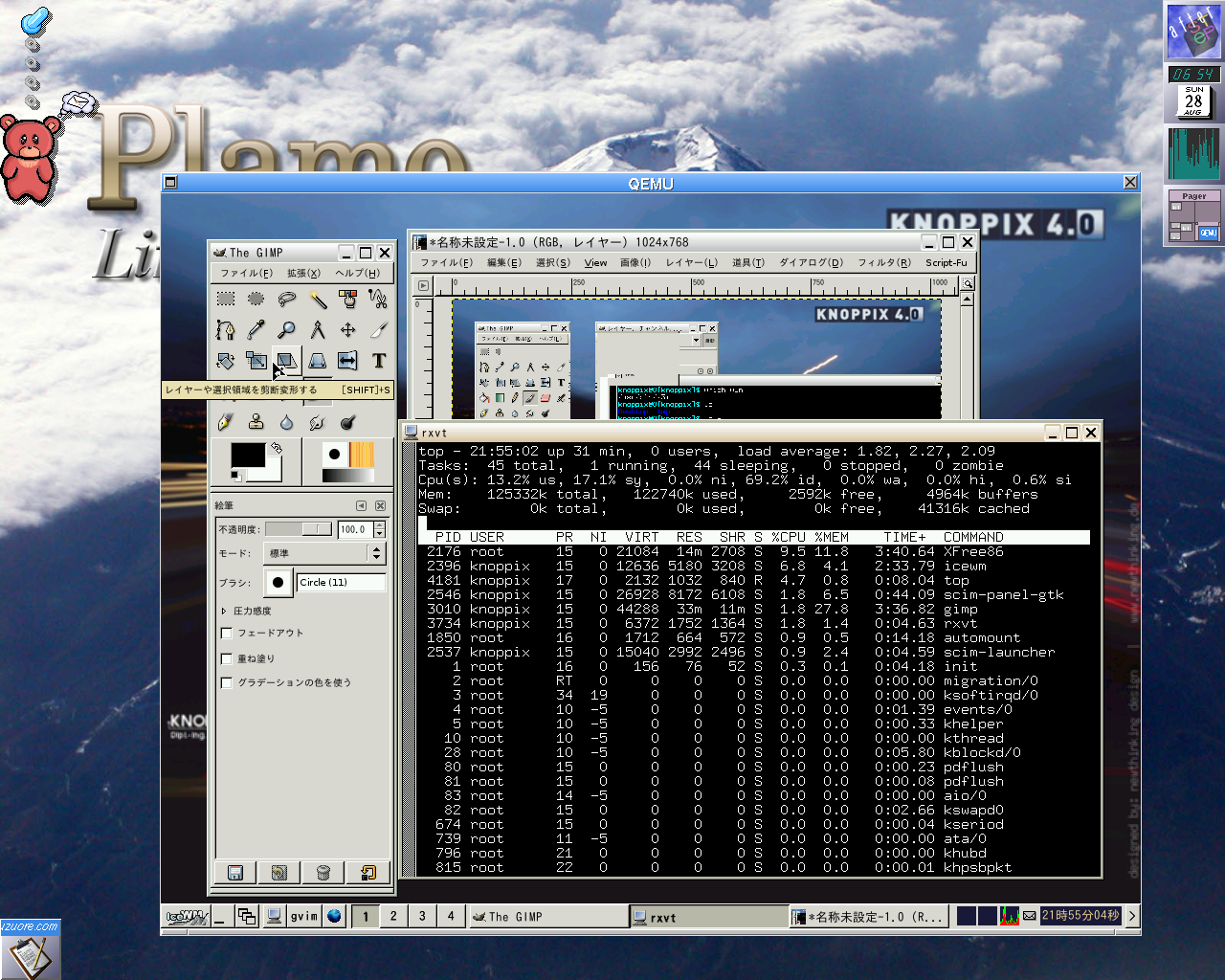Select the Smudge finger tool
The height and width of the screenshot is (980, 1225).
(x=318, y=421)
